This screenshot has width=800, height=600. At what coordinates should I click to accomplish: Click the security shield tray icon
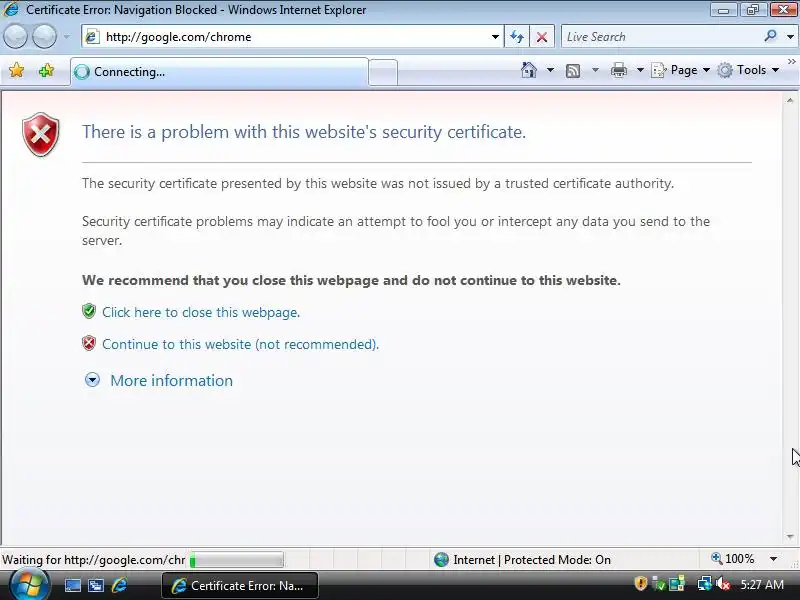point(640,583)
